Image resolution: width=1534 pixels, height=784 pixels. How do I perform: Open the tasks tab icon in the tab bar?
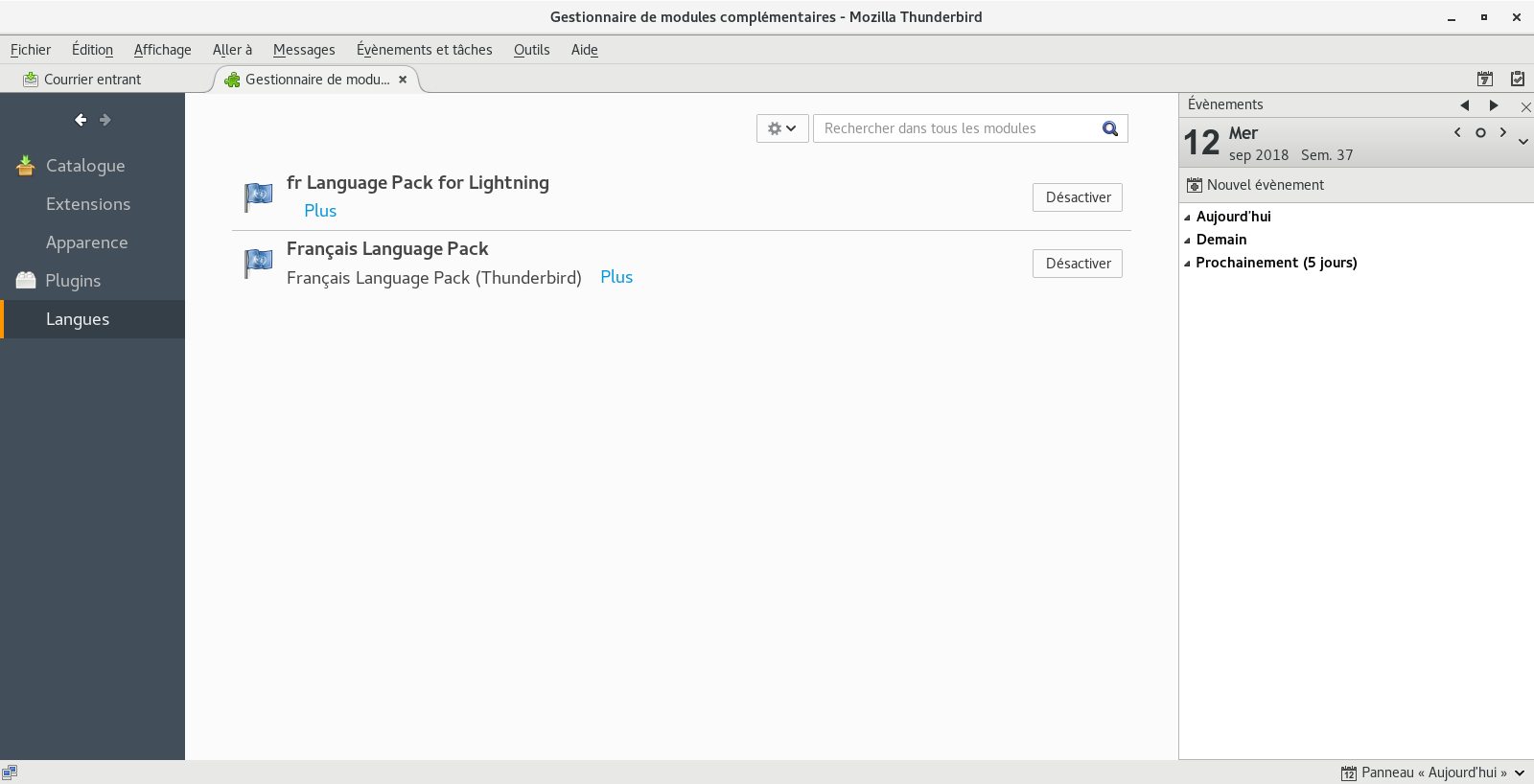pos(1518,79)
